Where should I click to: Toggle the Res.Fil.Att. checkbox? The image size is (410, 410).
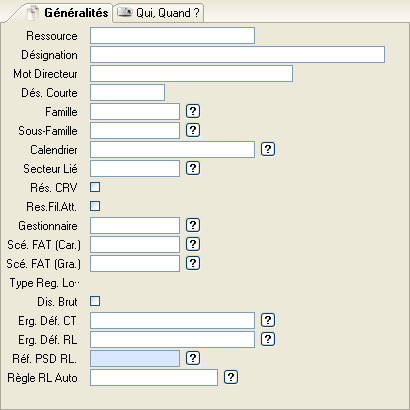pos(95,206)
